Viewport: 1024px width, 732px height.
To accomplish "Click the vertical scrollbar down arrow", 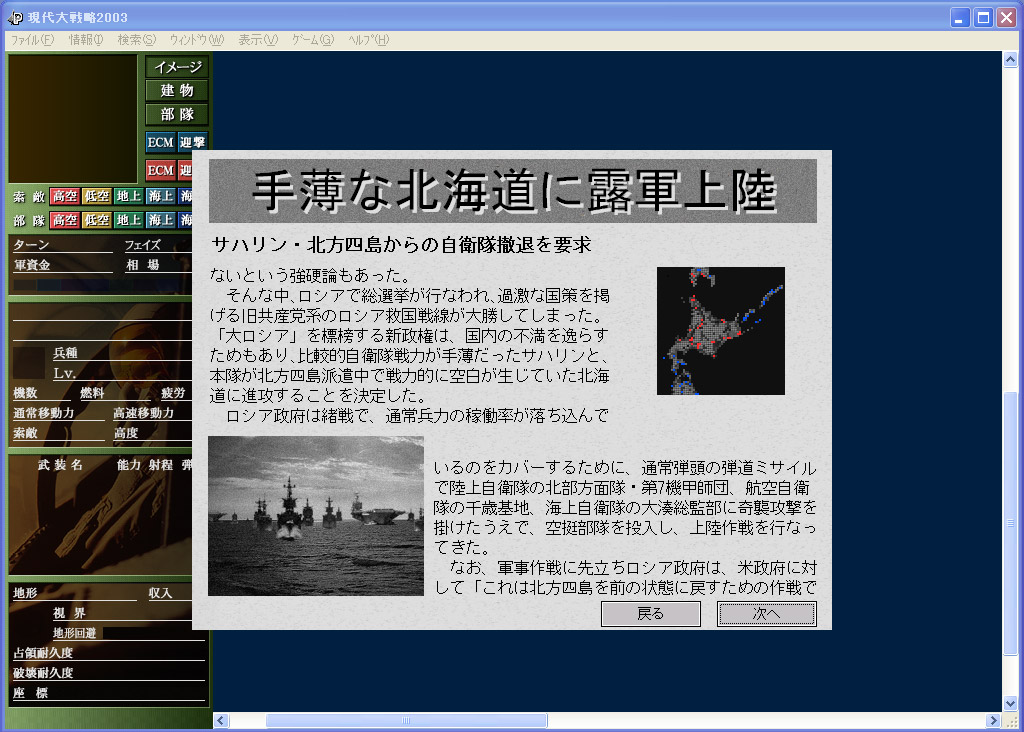I will 1010,703.
